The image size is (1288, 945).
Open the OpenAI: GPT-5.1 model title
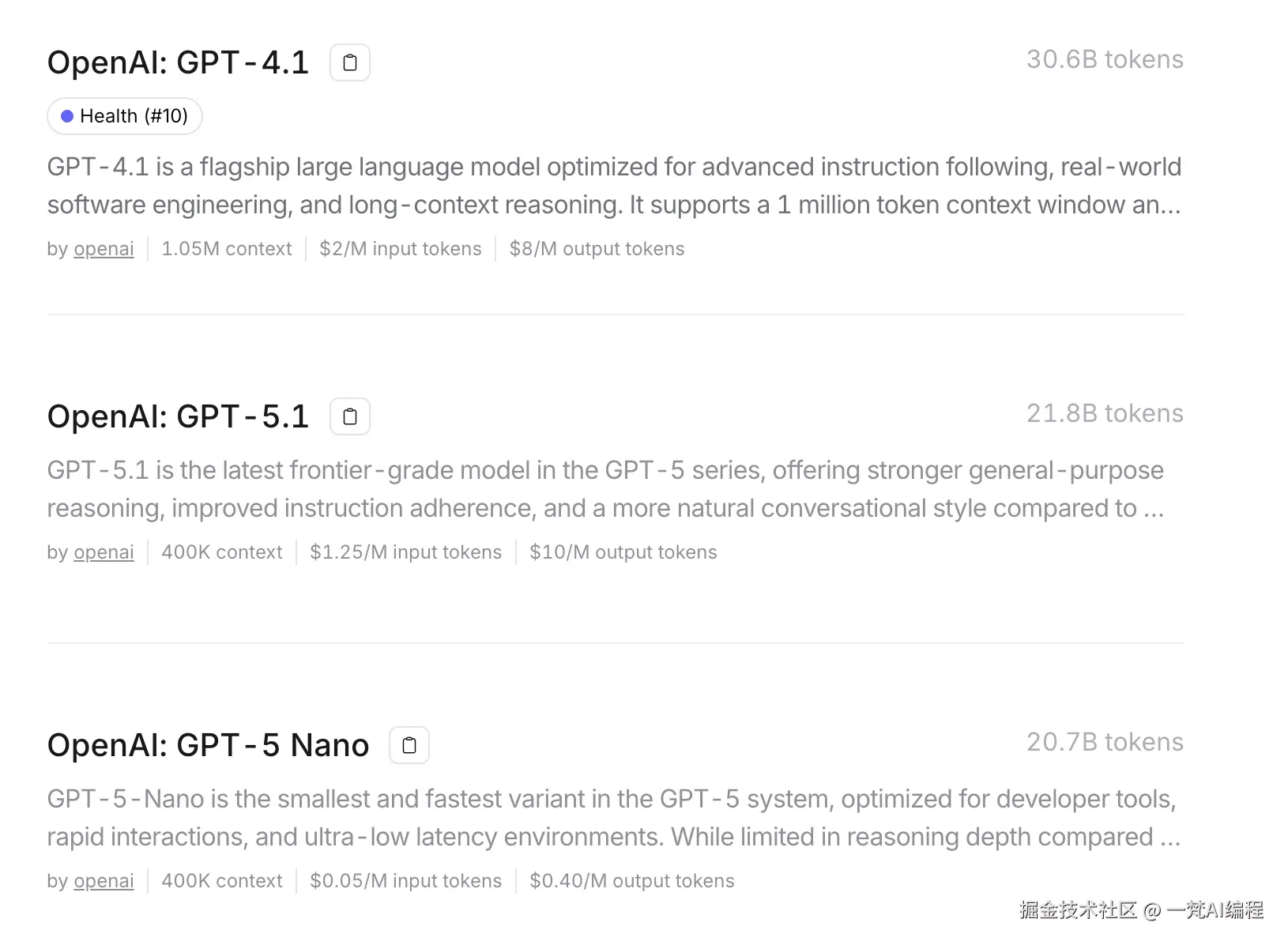coord(178,416)
